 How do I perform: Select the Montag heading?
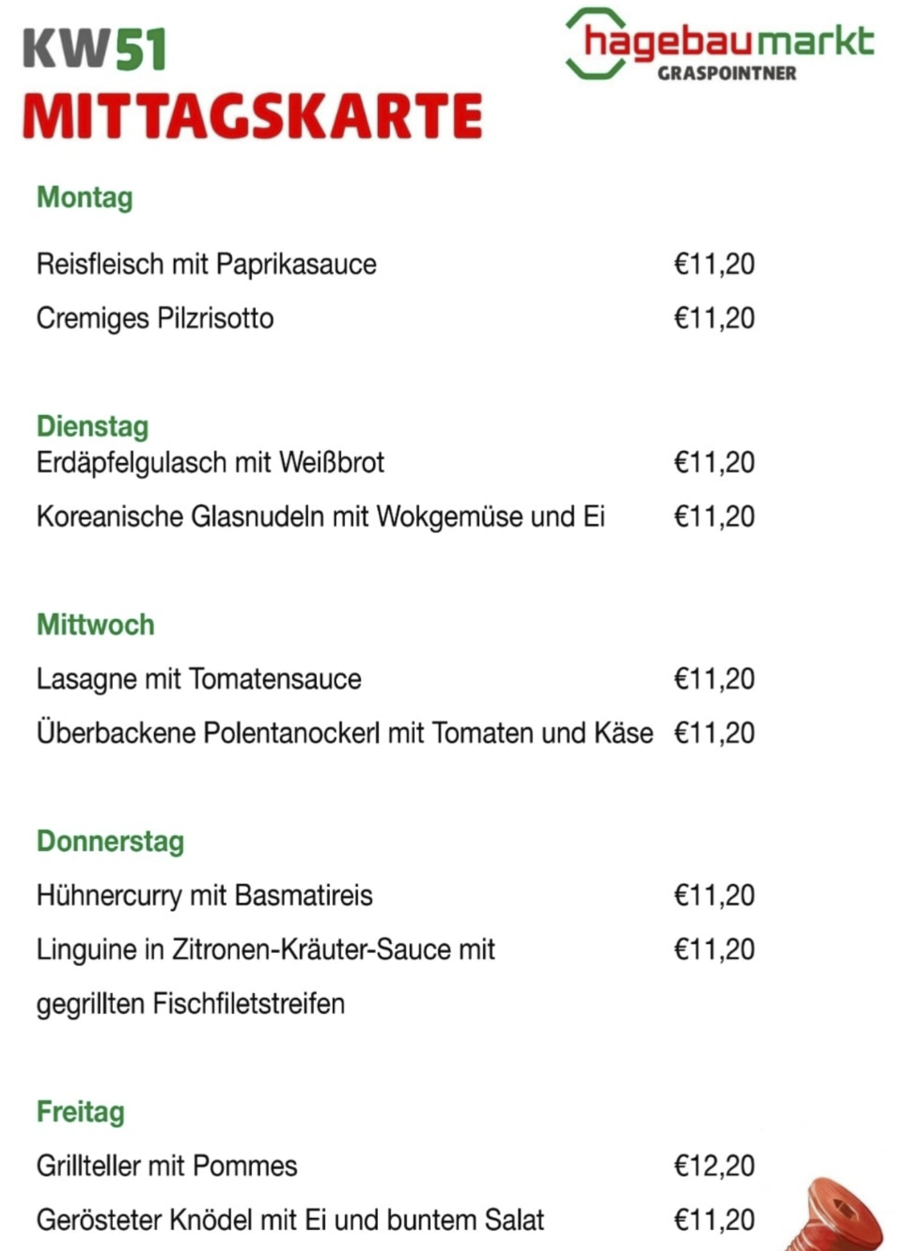(85, 197)
